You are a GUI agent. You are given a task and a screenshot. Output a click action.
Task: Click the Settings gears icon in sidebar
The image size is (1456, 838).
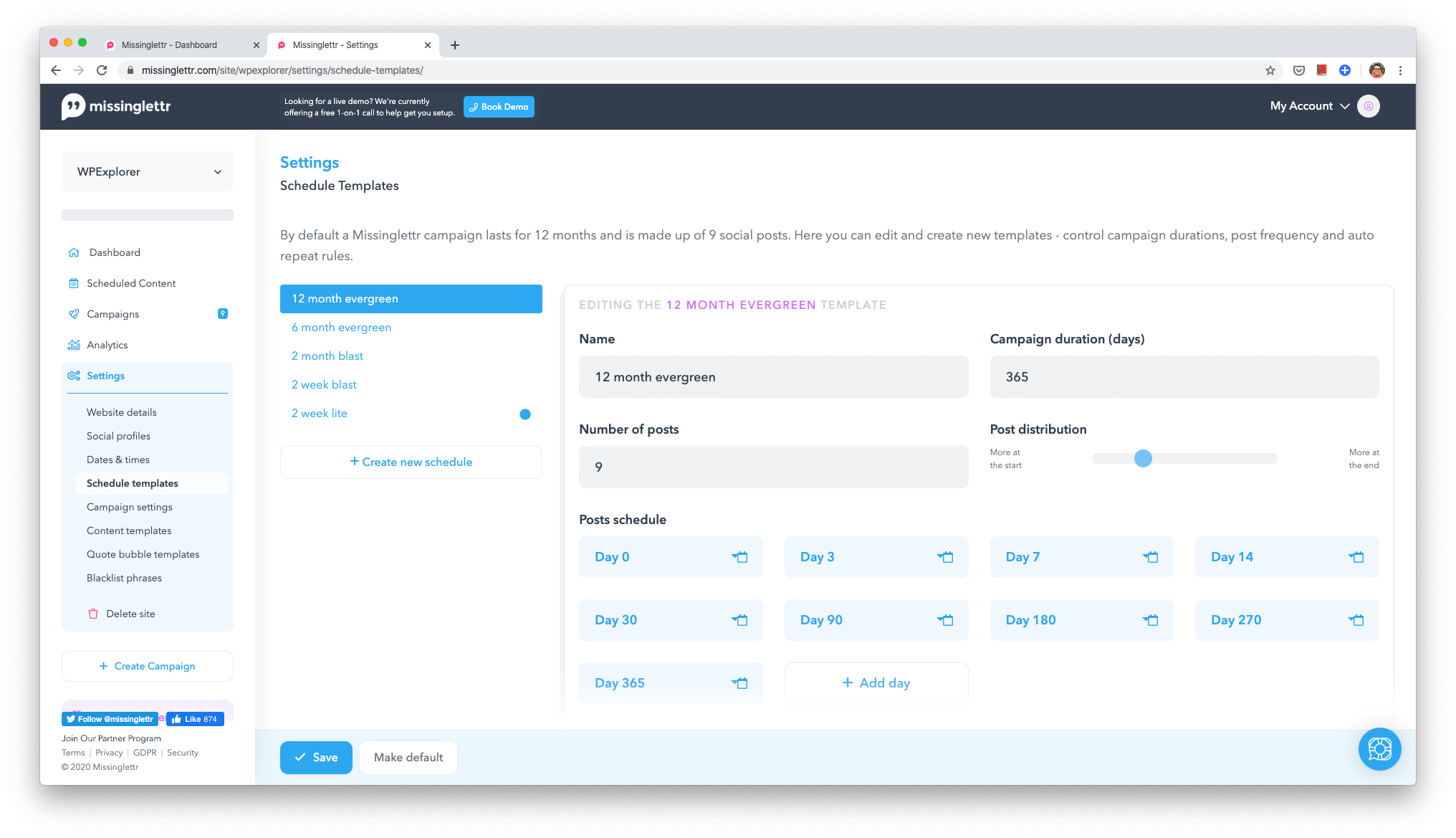[74, 376]
